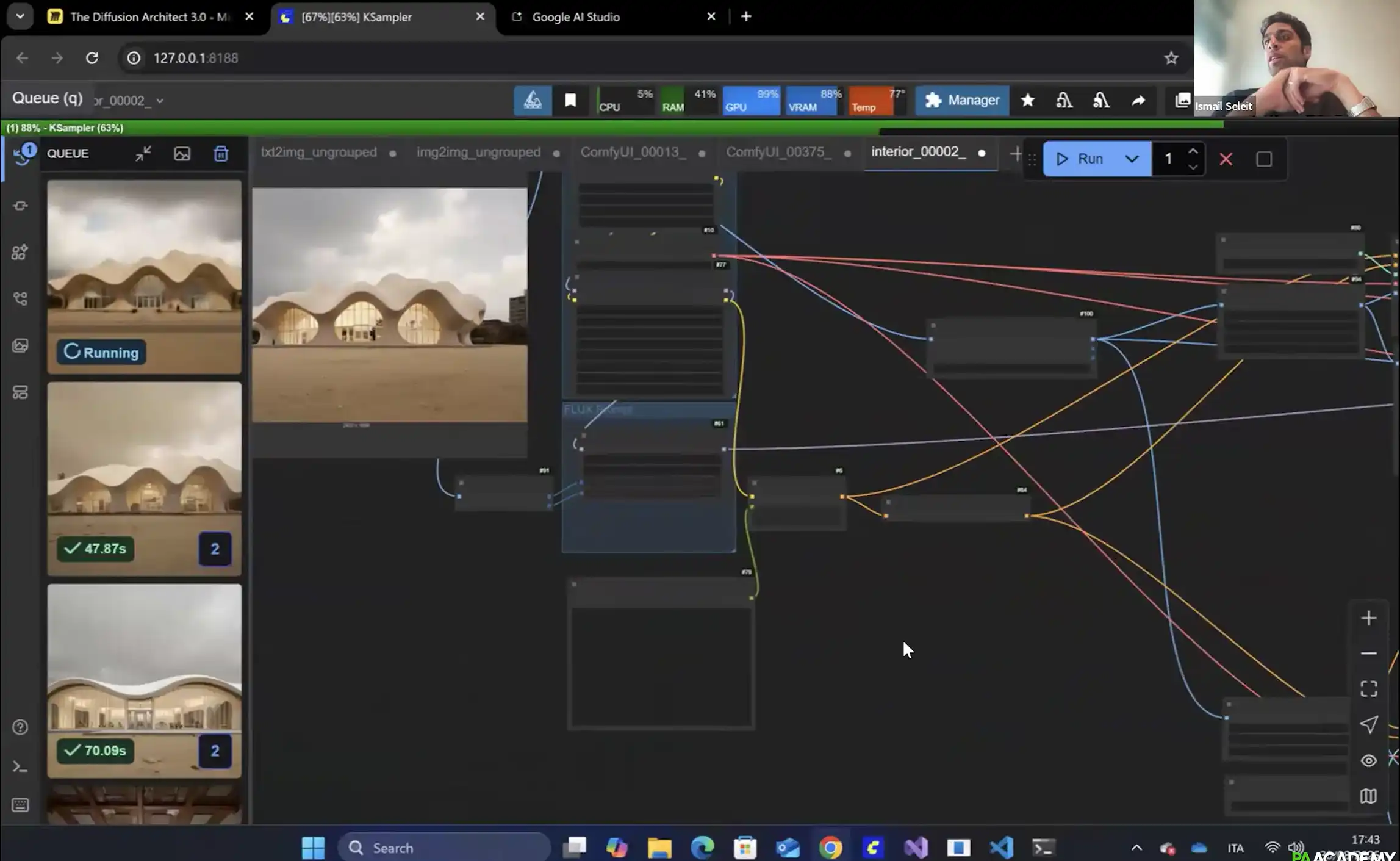Image resolution: width=1400 pixels, height=861 pixels.
Task: Zoom out on the canvas
Action: click(x=1368, y=654)
